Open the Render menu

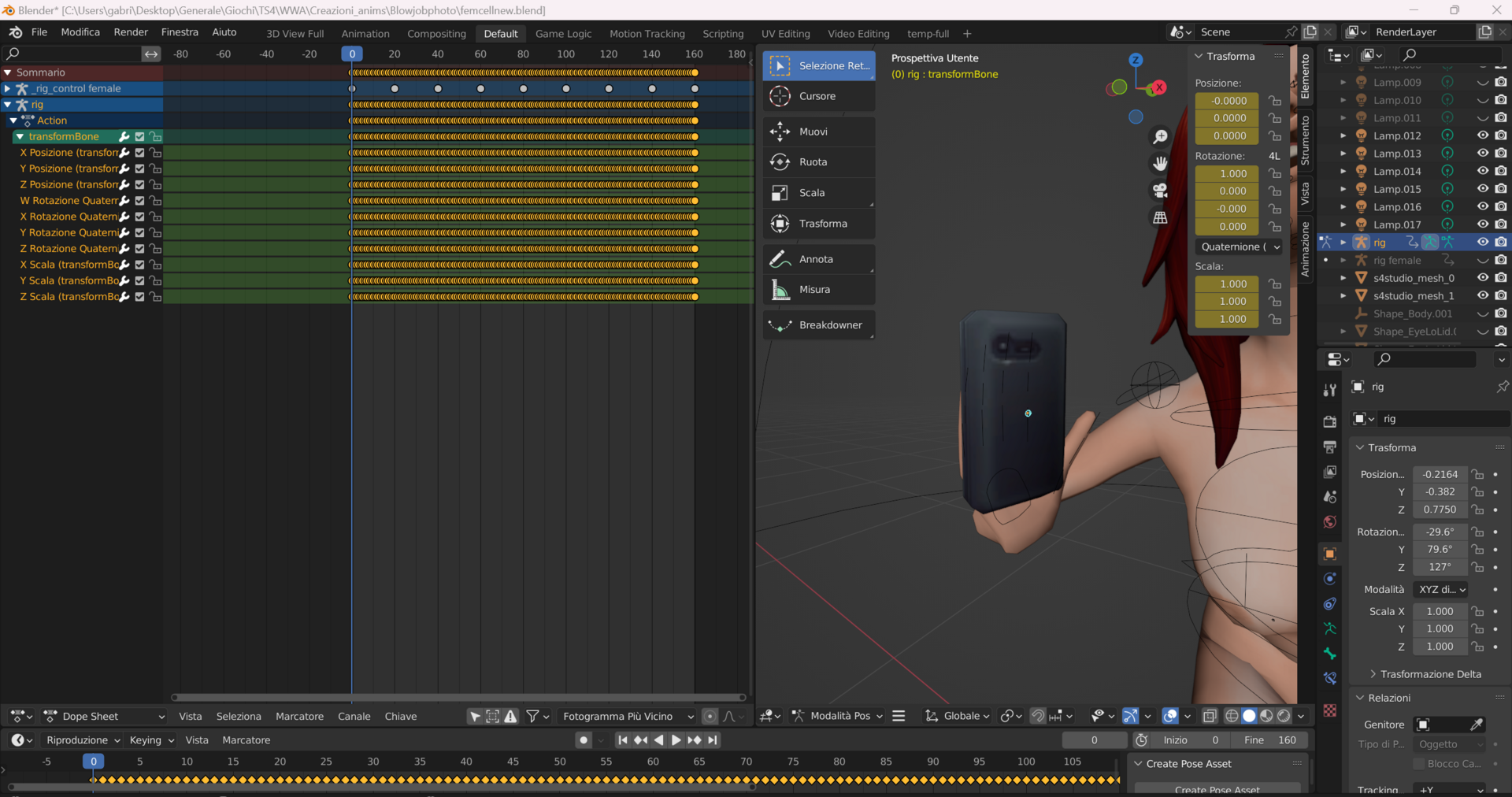131,32
